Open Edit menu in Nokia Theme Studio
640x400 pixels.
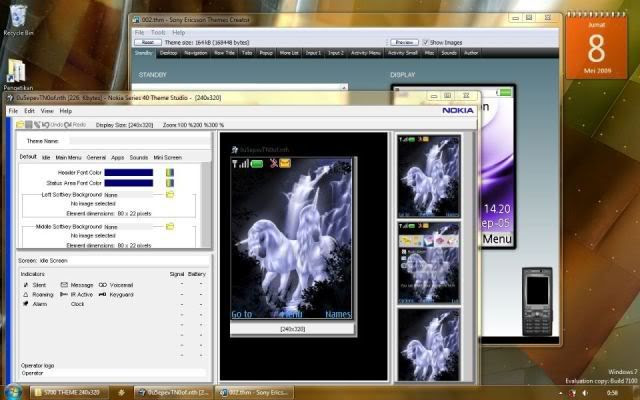pyautogui.click(x=29, y=111)
